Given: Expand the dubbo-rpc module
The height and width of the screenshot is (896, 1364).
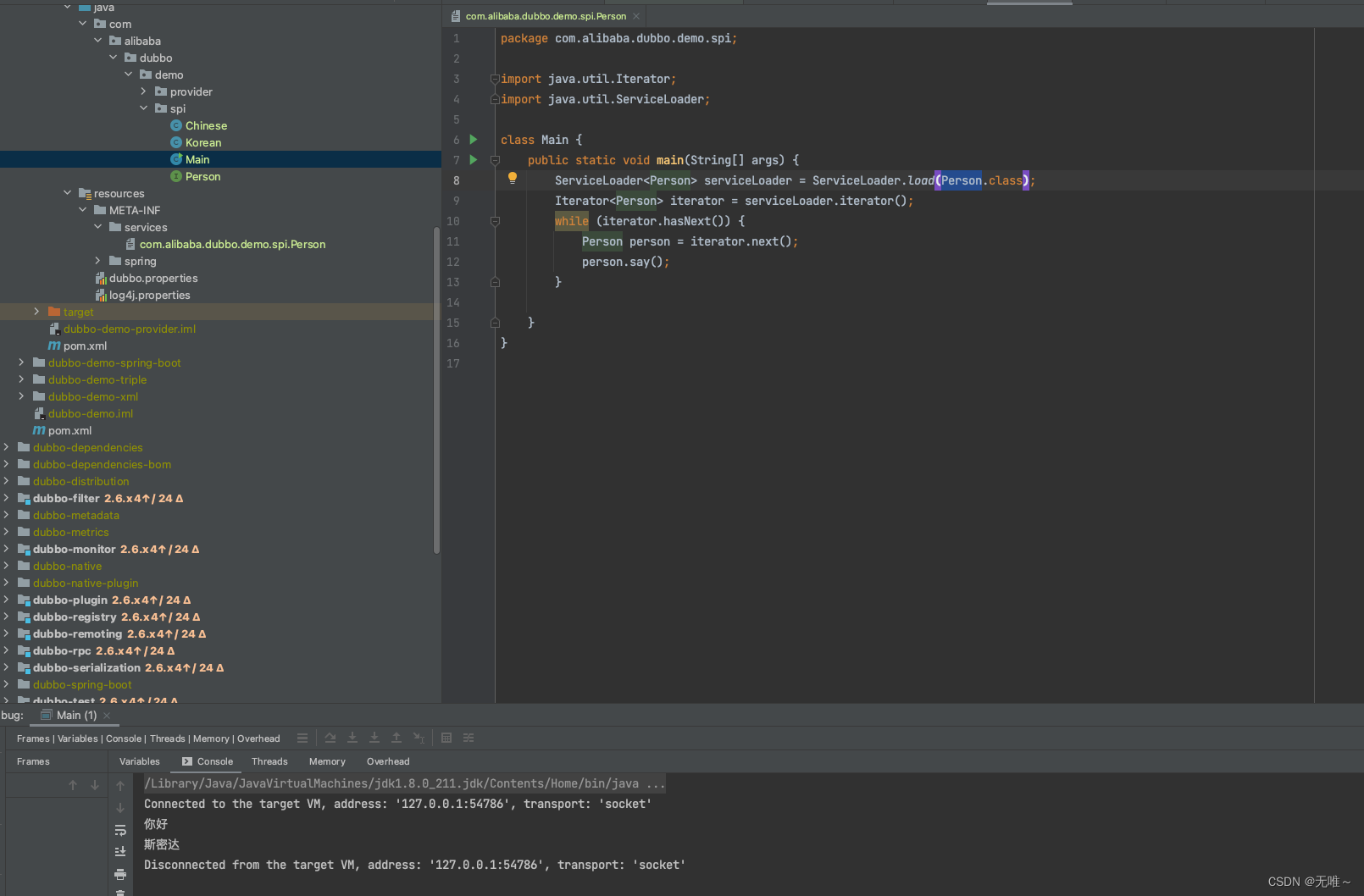Looking at the screenshot, I should pyautogui.click(x=6, y=650).
